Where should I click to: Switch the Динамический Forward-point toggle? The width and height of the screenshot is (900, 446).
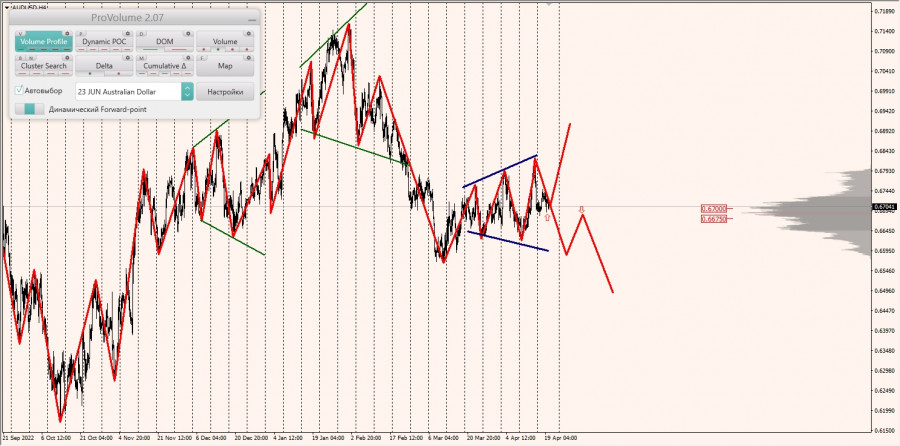click(29, 109)
